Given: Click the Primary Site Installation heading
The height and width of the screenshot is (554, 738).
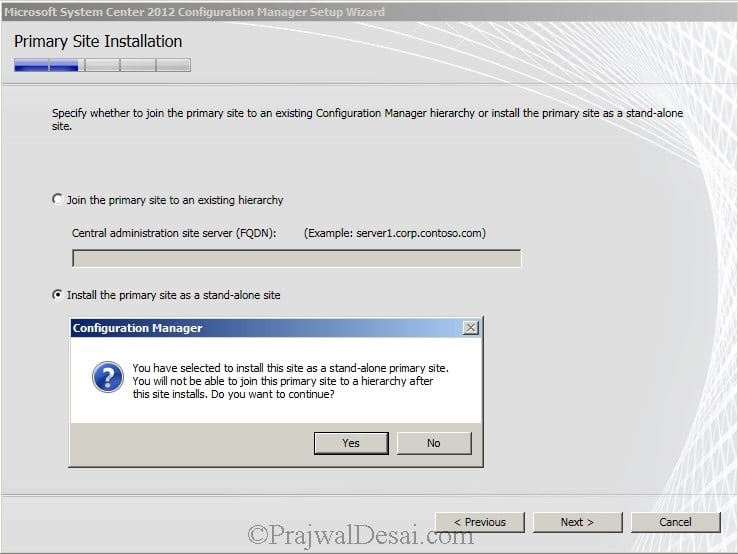Looking at the screenshot, I should 98,41.
